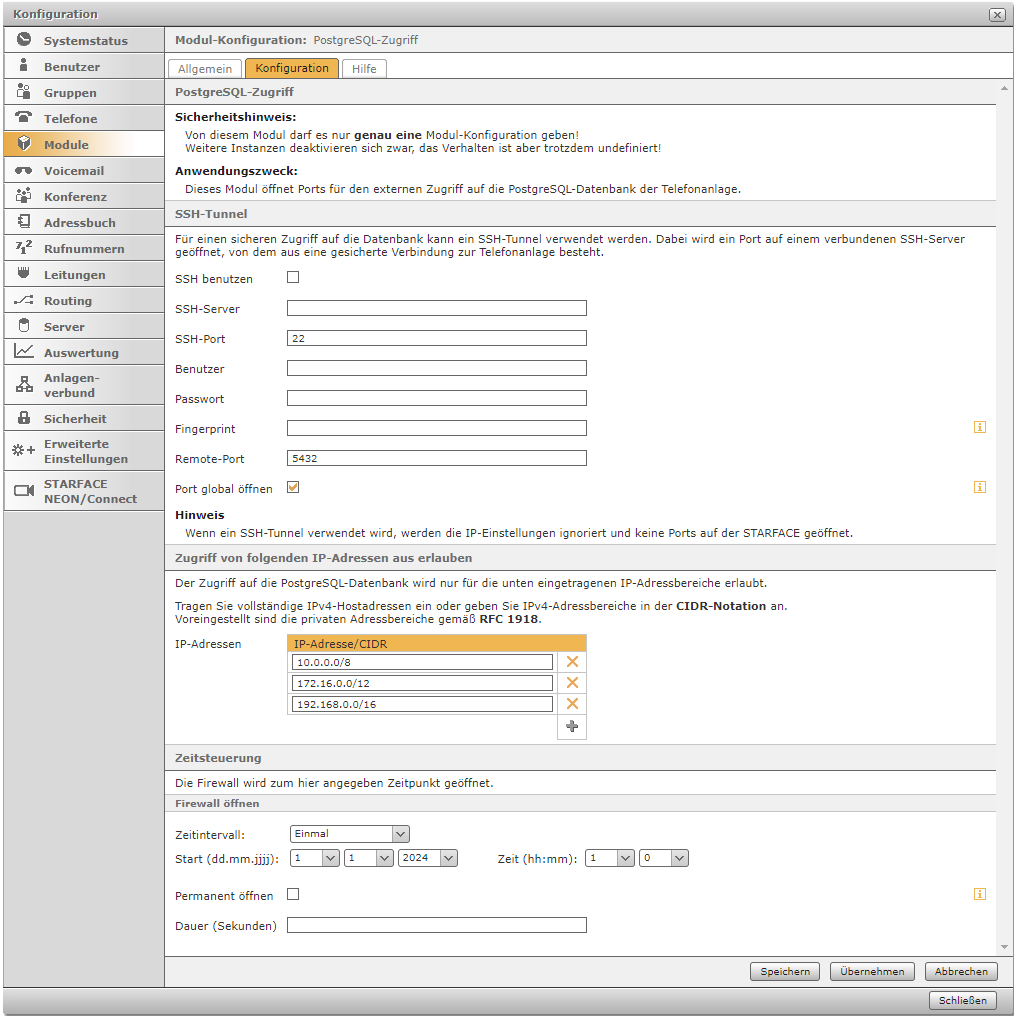Show info for Port global öffnen

click(x=980, y=487)
